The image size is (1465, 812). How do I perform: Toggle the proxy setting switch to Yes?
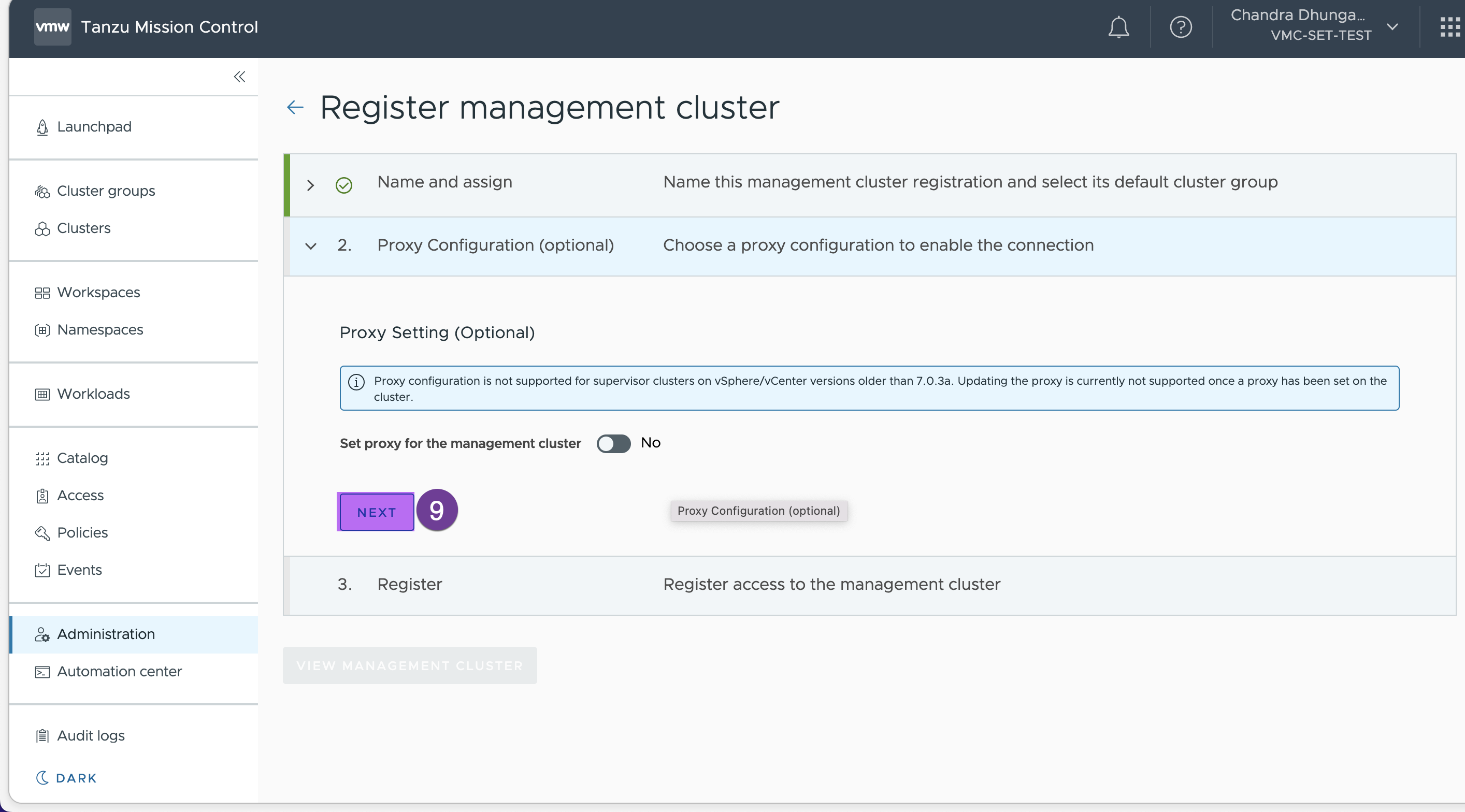[x=613, y=443]
